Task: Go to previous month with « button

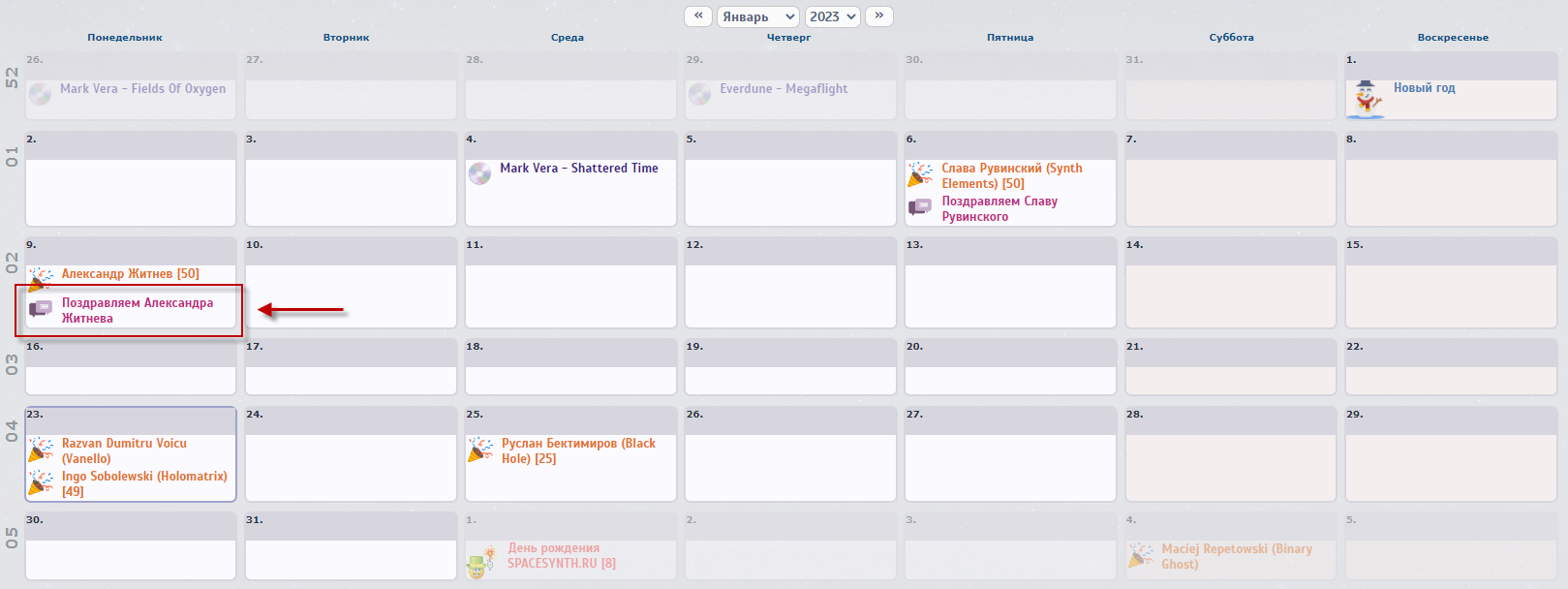Action: click(698, 16)
